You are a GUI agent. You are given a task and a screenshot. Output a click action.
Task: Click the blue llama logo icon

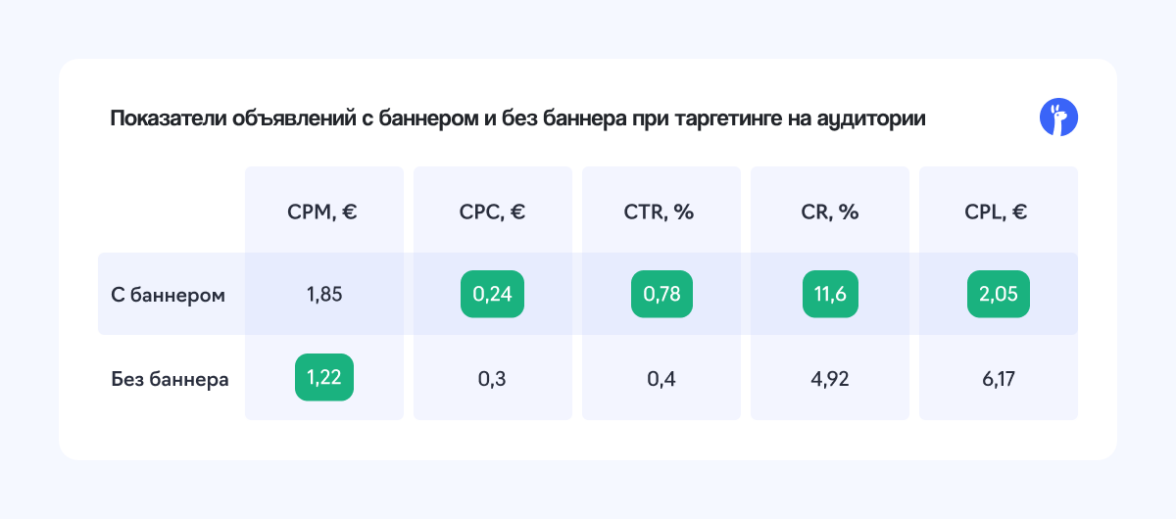click(1059, 118)
